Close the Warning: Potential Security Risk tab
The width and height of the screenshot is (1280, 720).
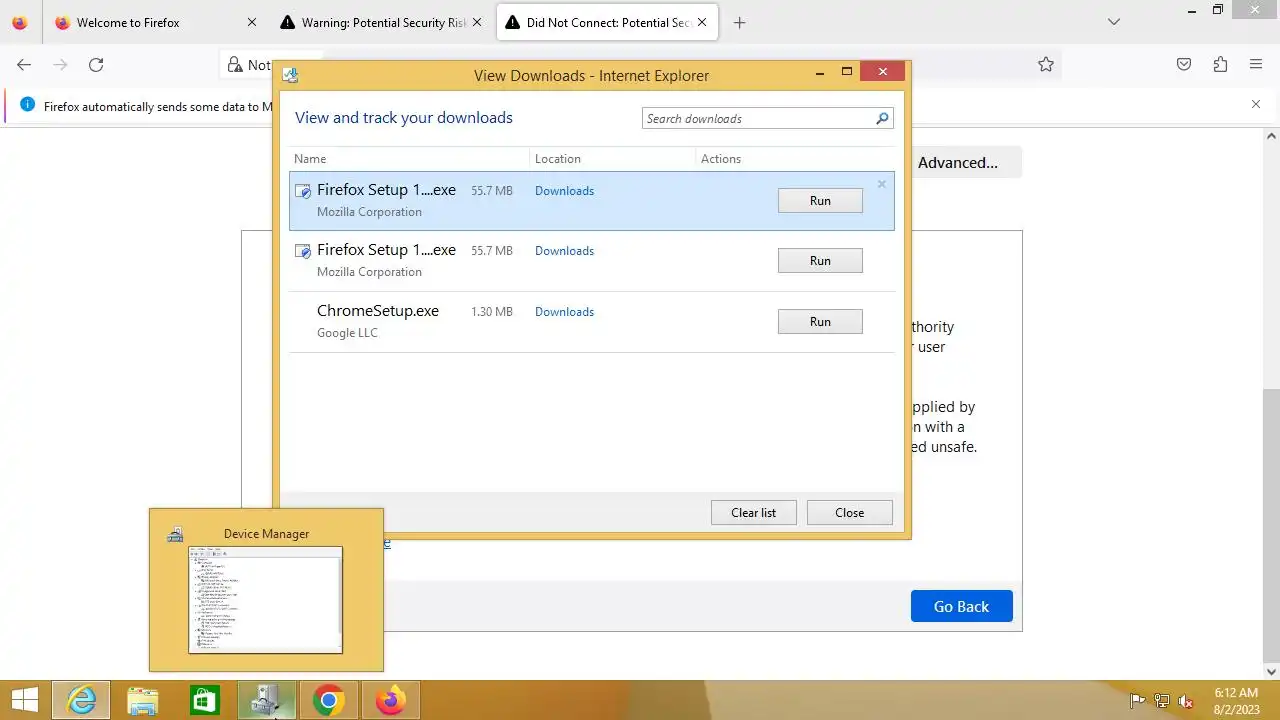pos(476,22)
